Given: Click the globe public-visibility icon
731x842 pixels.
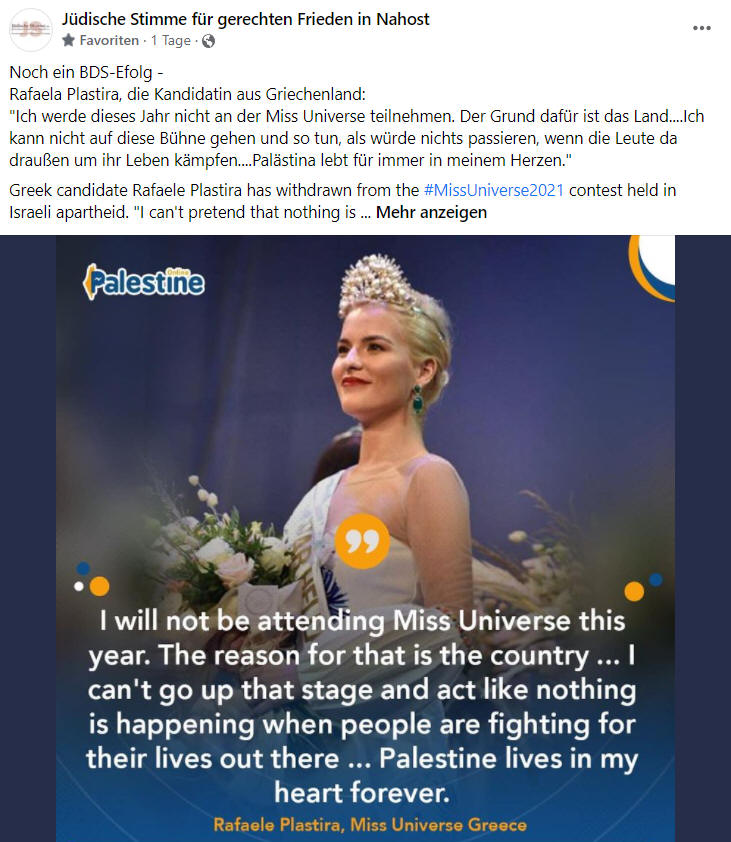Looking at the screenshot, I should pyautogui.click(x=208, y=41).
